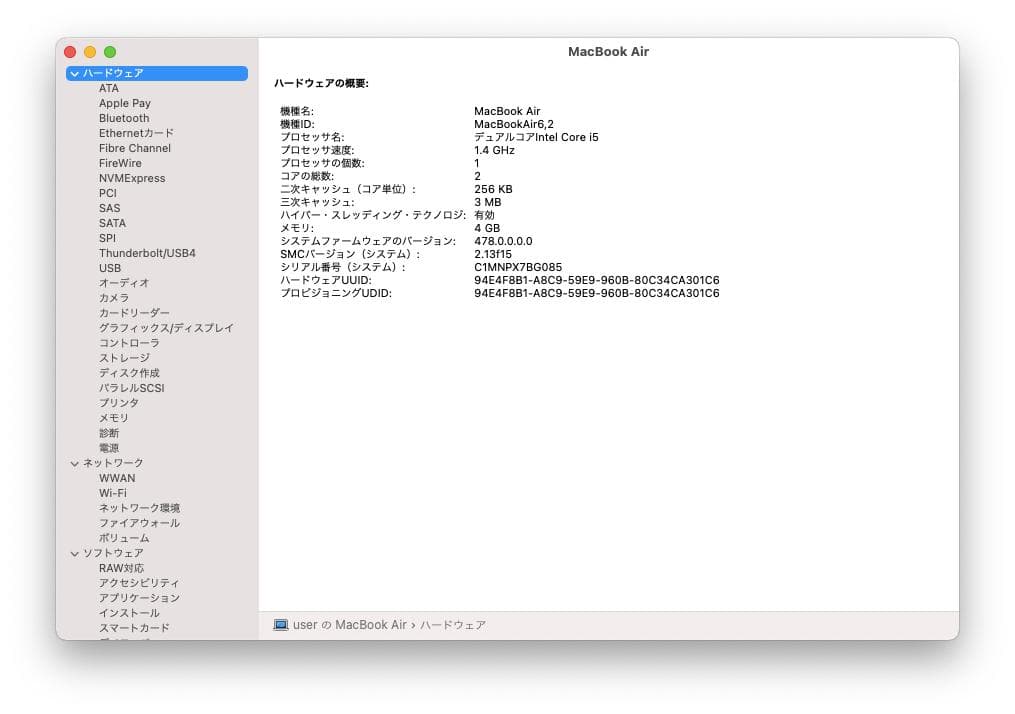Collapse the ソフトウェア section
Image resolution: width=1015 pixels, height=714 pixels.
point(75,553)
